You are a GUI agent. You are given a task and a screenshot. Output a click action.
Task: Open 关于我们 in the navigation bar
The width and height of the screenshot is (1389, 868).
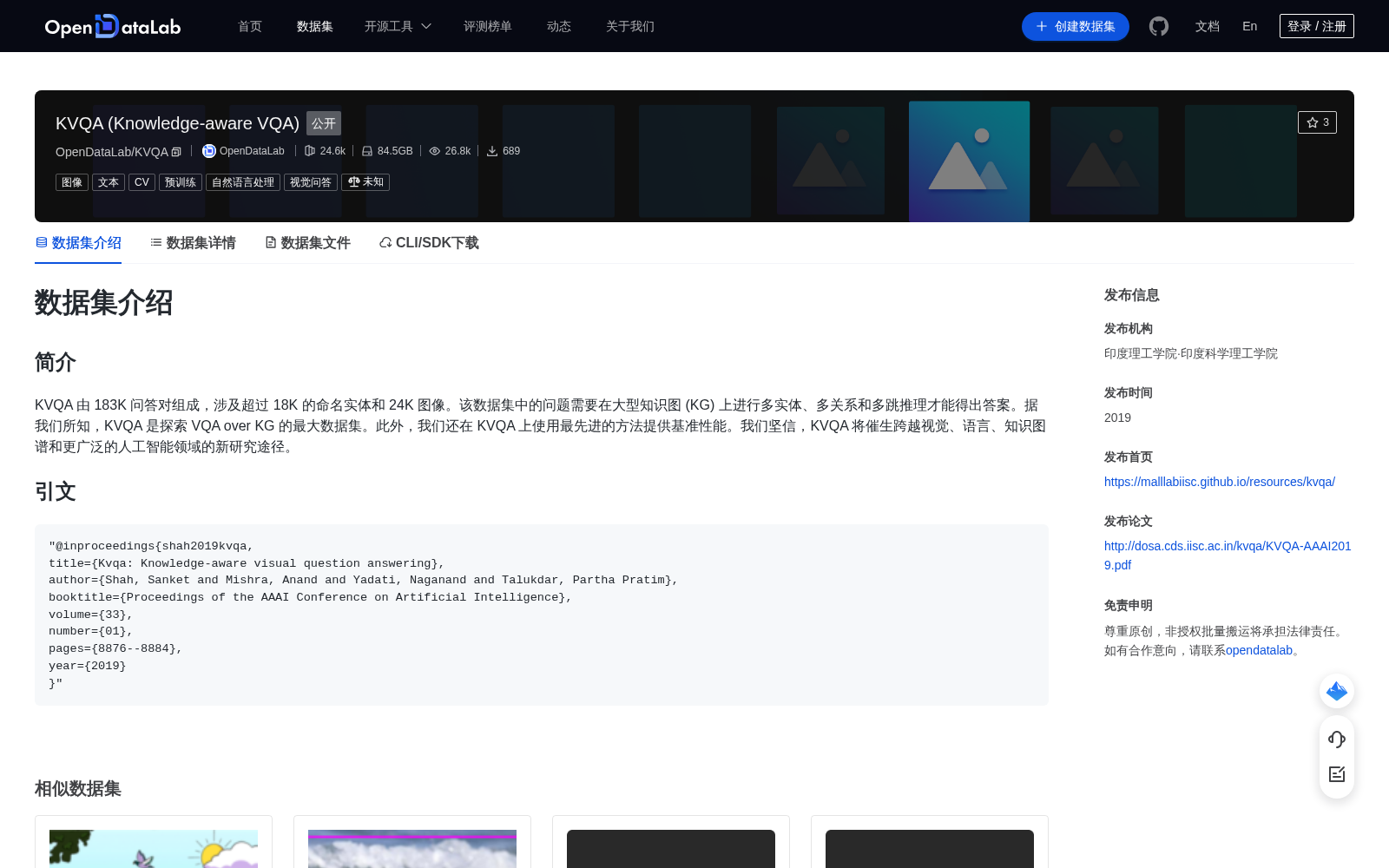(630, 26)
